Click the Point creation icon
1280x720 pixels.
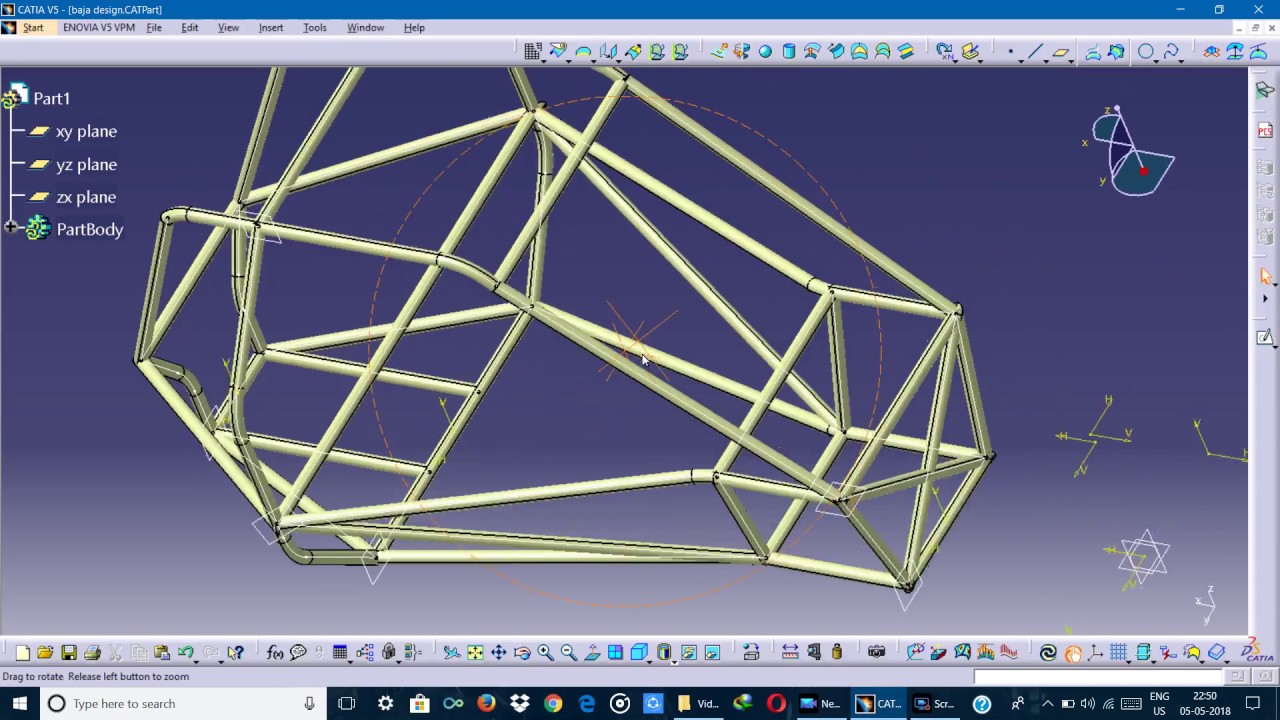click(1010, 51)
